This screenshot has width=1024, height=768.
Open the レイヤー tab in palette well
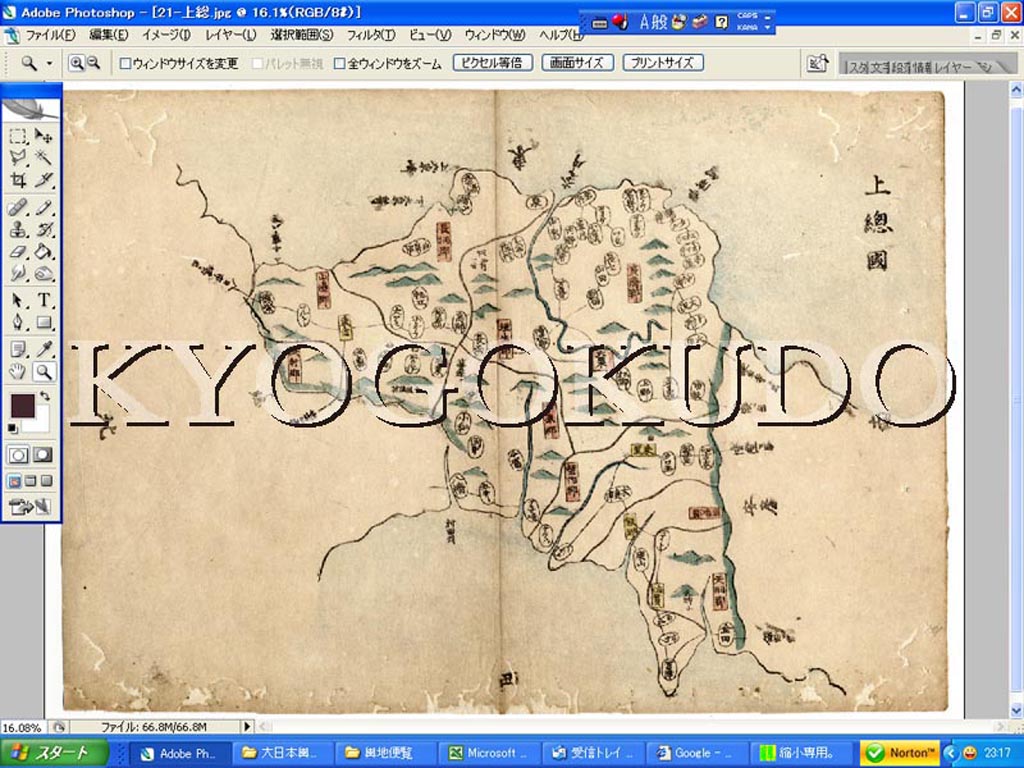952,67
